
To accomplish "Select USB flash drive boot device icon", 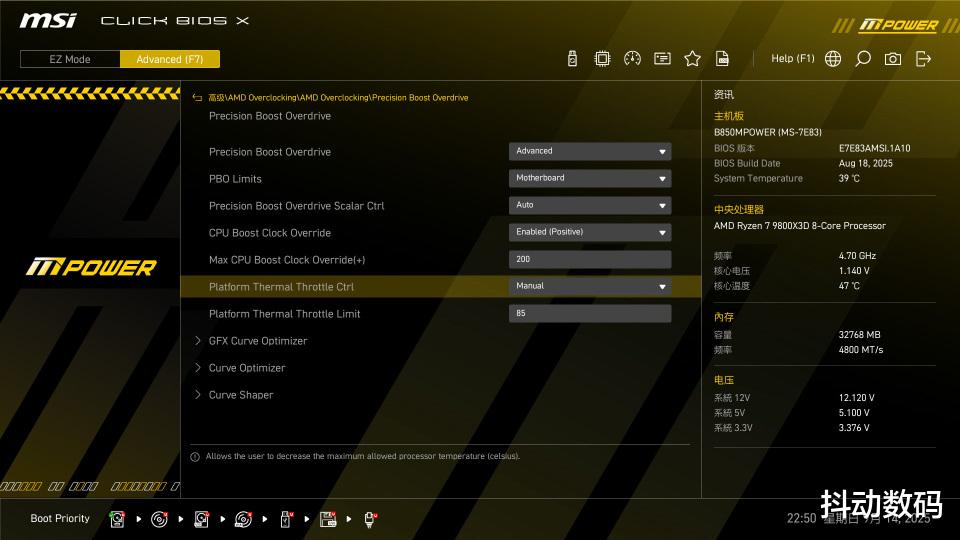I will click(286, 519).
